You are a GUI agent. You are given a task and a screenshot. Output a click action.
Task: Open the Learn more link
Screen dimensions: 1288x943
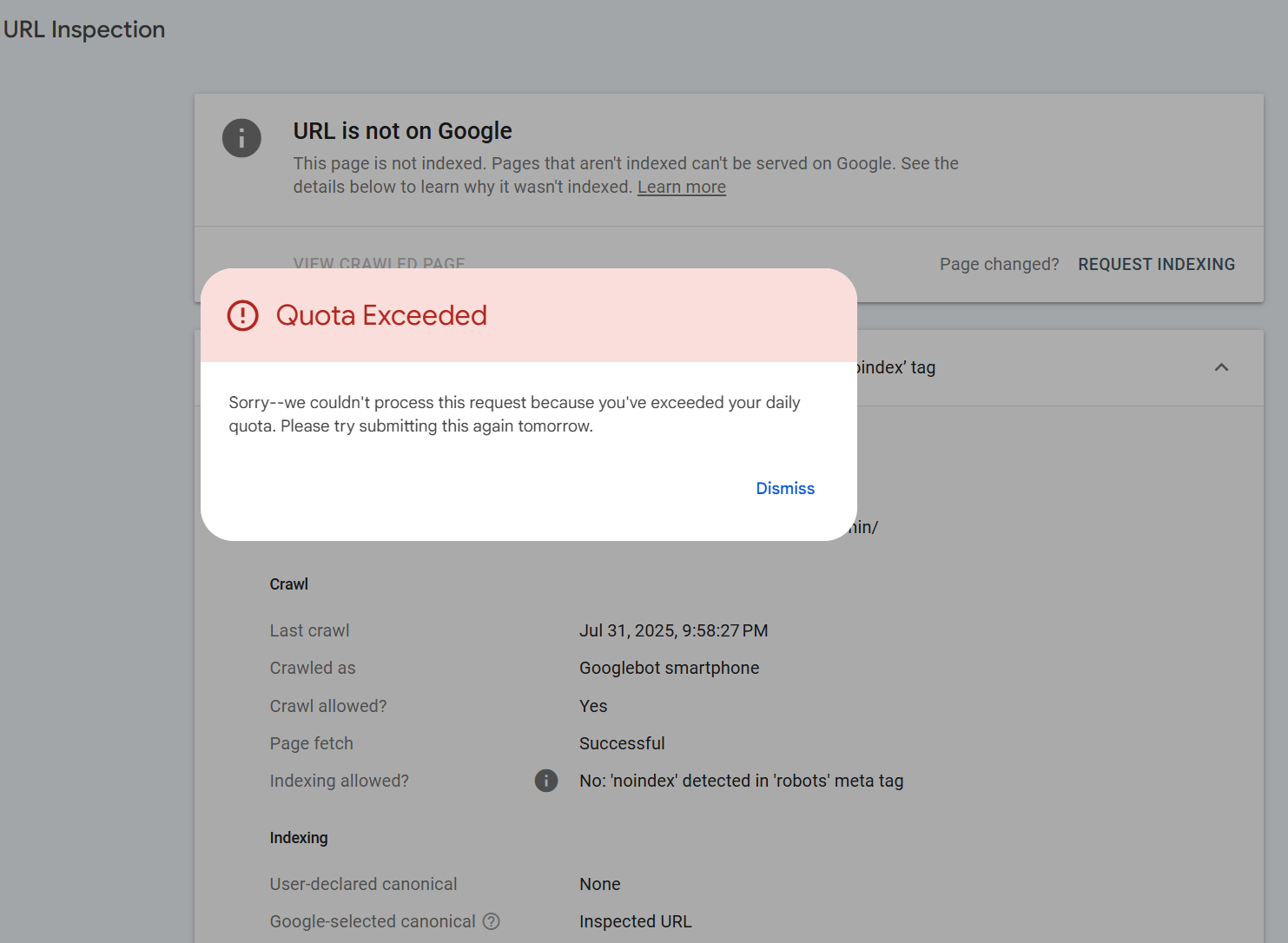tap(682, 187)
